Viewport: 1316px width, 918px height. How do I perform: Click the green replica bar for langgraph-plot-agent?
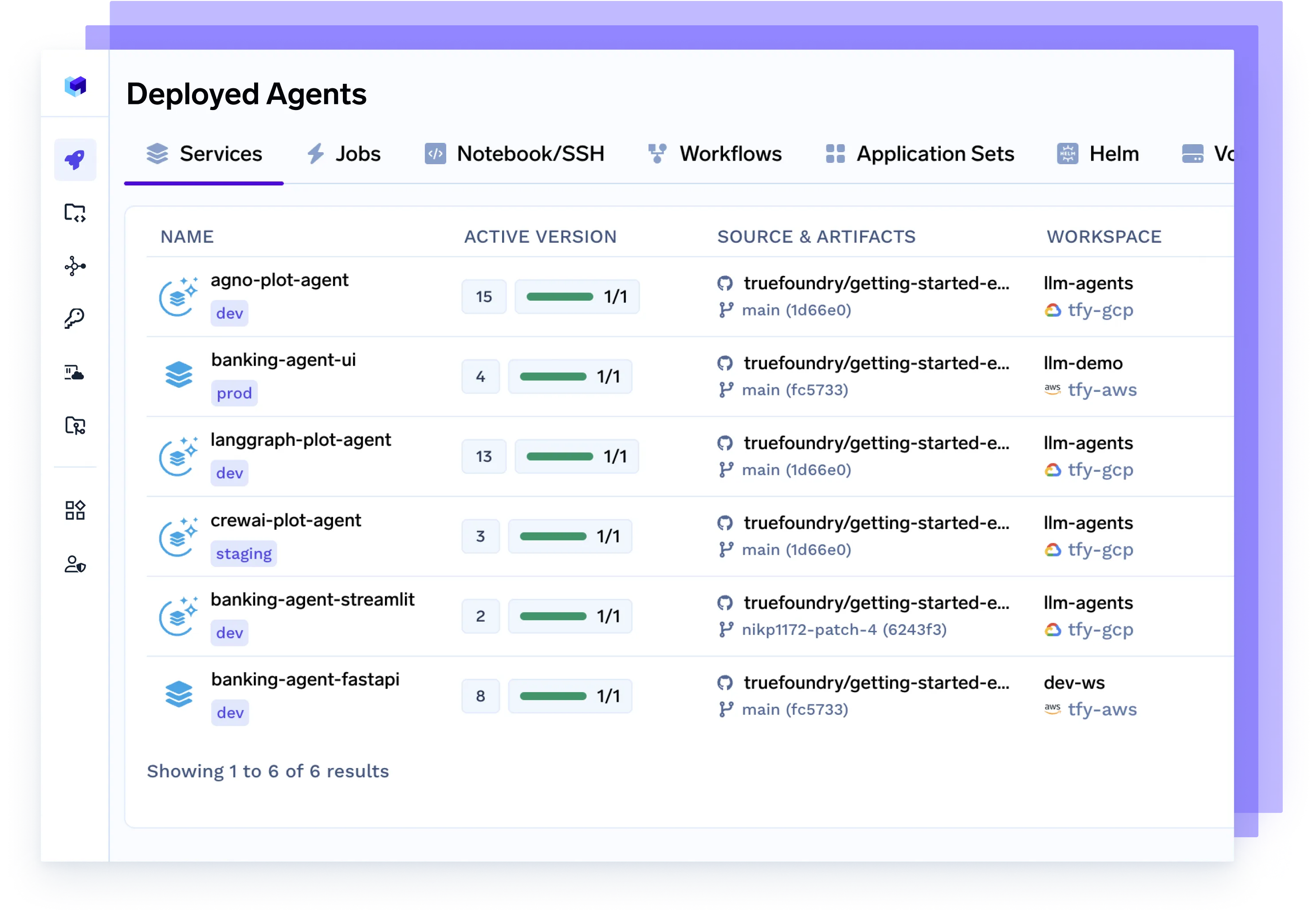tap(559, 457)
